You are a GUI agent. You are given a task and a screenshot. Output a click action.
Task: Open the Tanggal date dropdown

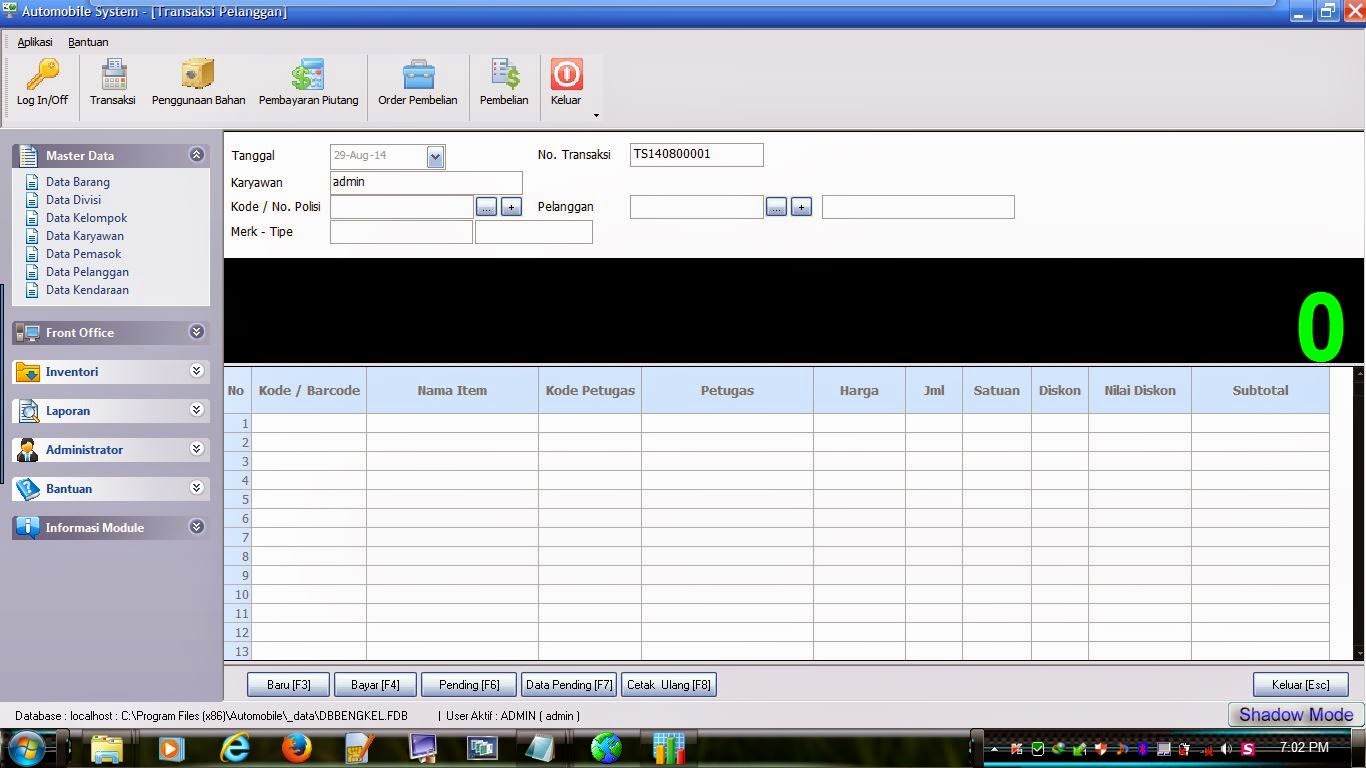[x=435, y=156]
